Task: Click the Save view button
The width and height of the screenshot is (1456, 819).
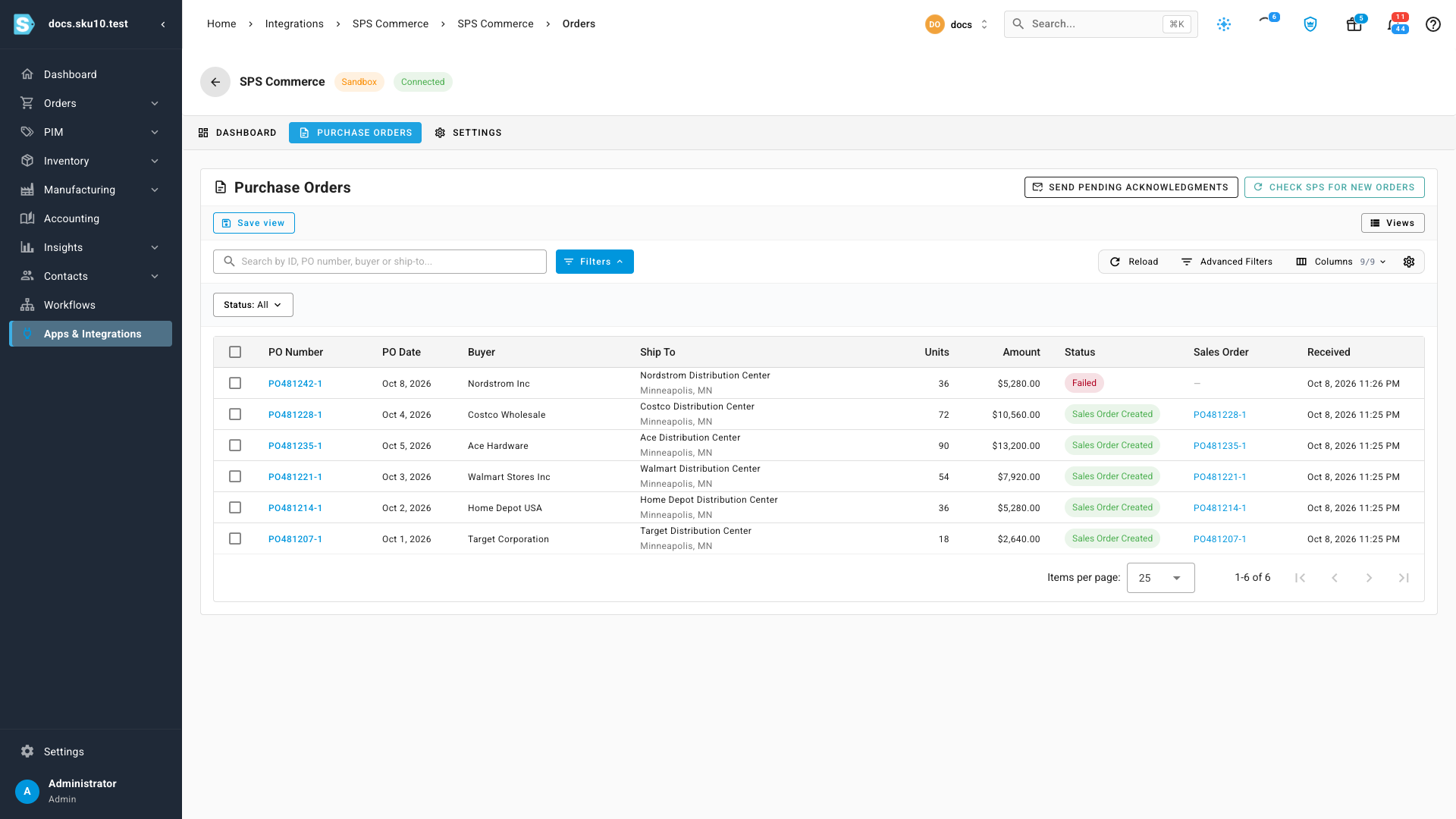Action: coord(254,223)
